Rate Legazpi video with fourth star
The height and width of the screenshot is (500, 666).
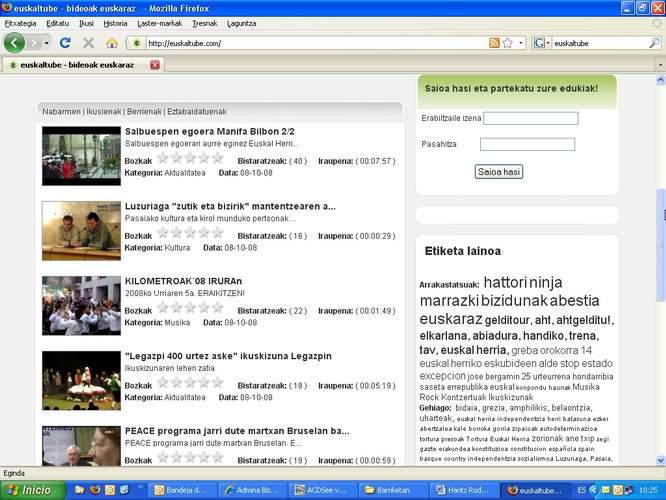(x=204, y=383)
